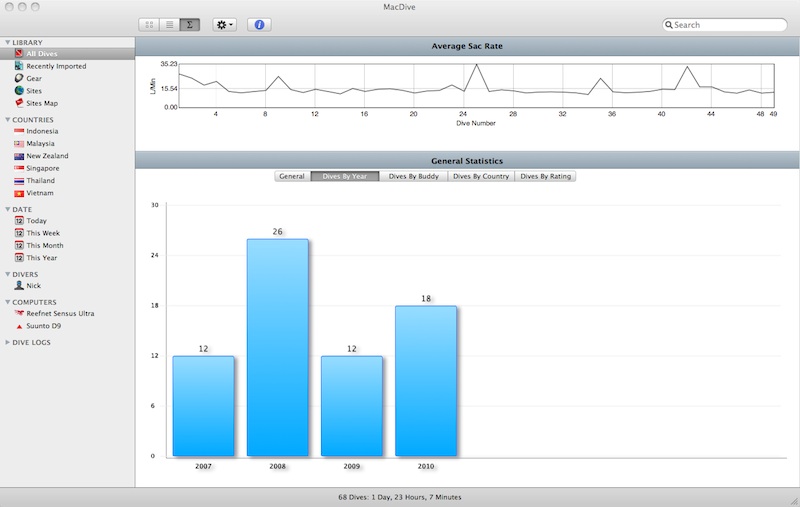
Task: Open Recently Imported dives
Action: [x=55, y=66]
